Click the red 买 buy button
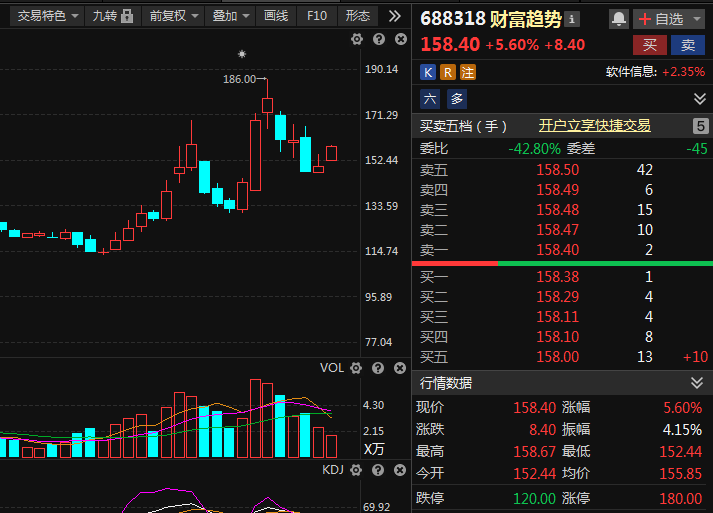Screen dimensions: 713x513 [650, 45]
